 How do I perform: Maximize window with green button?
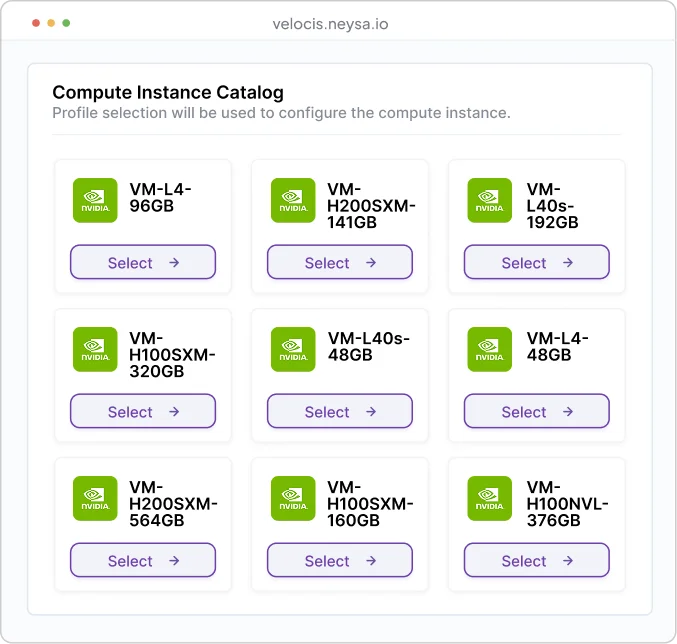point(66,23)
